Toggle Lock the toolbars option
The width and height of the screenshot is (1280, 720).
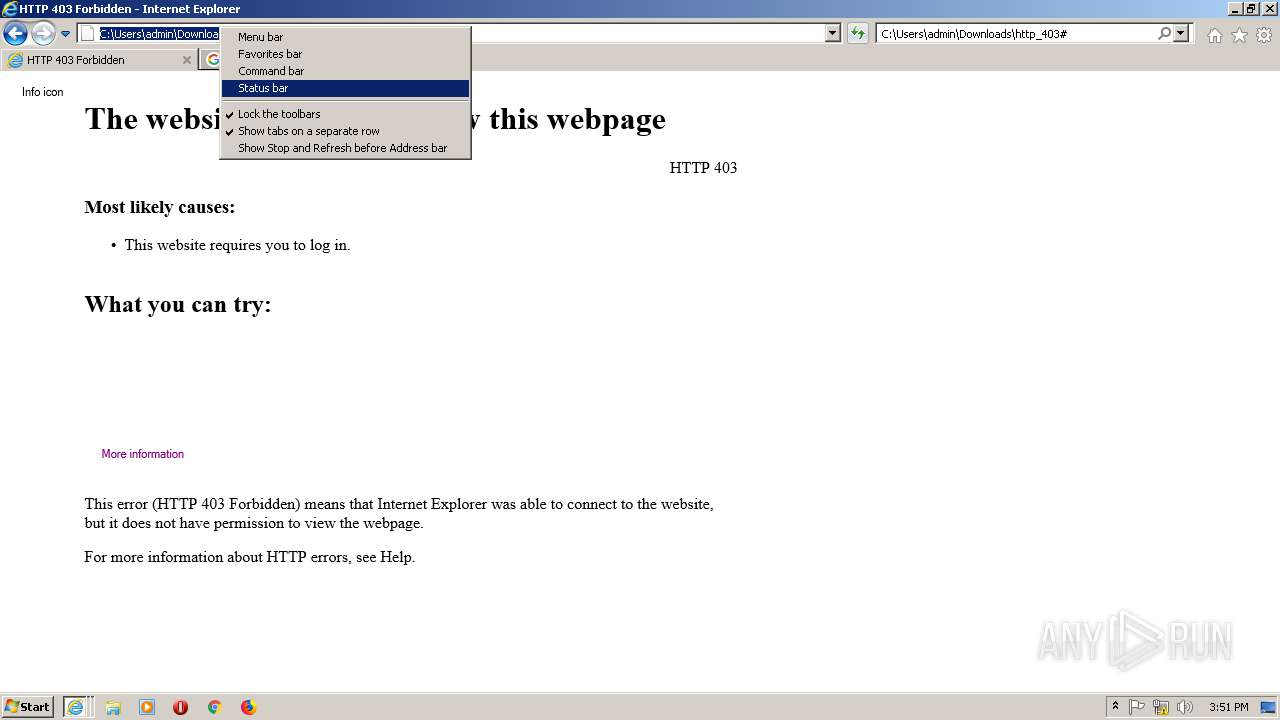tap(345, 114)
